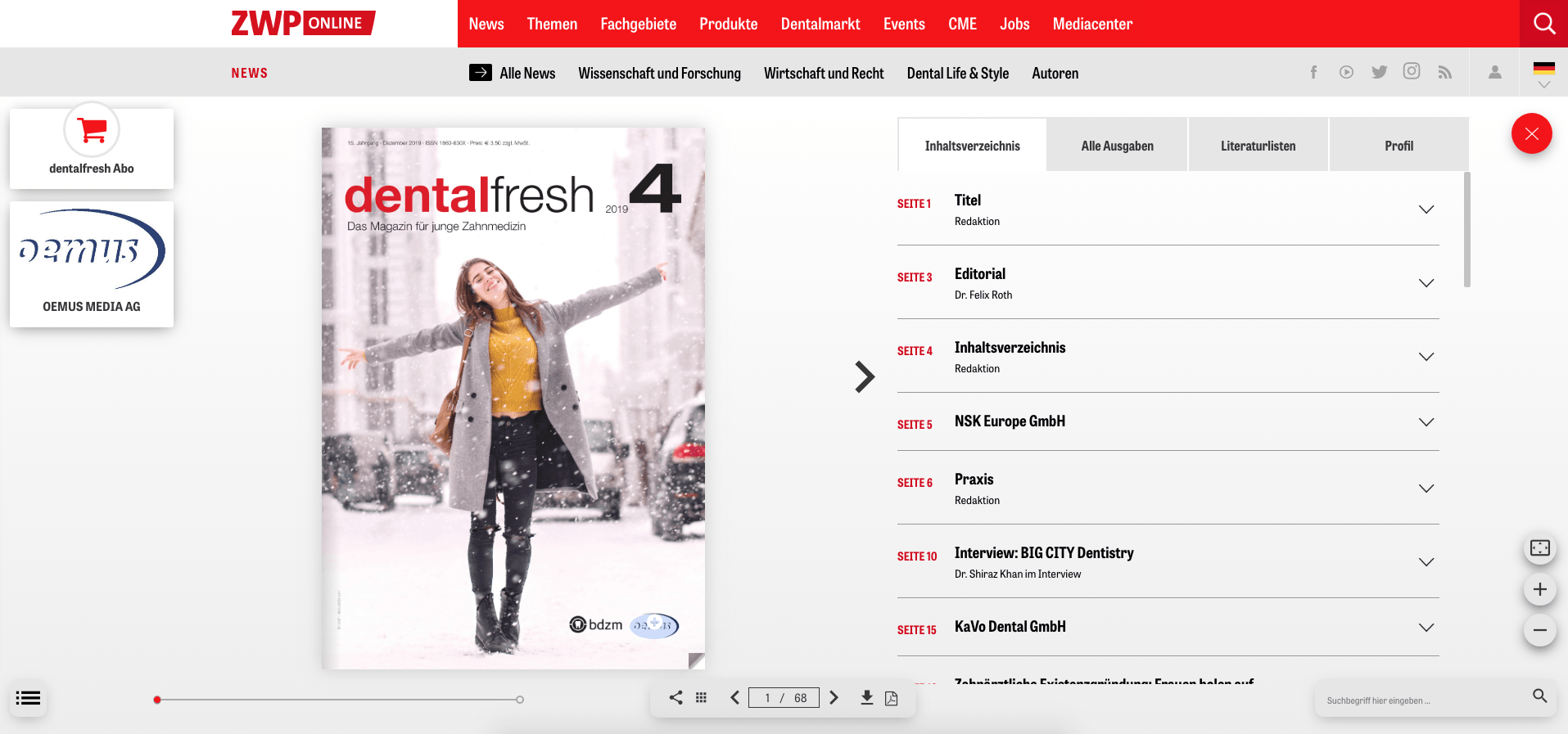Open the Facebook social icon
Image resolution: width=1568 pixels, height=734 pixels.
point(1314,72)
